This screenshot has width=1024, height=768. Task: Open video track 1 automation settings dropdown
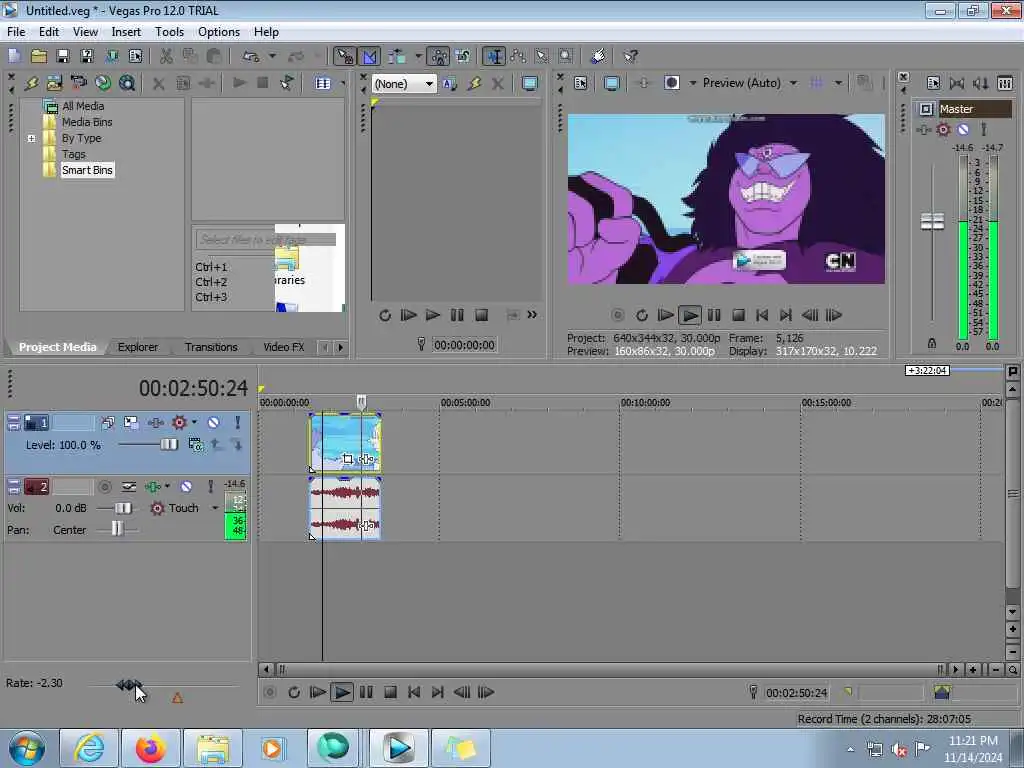pyautogui.click(x=194, y=422)
